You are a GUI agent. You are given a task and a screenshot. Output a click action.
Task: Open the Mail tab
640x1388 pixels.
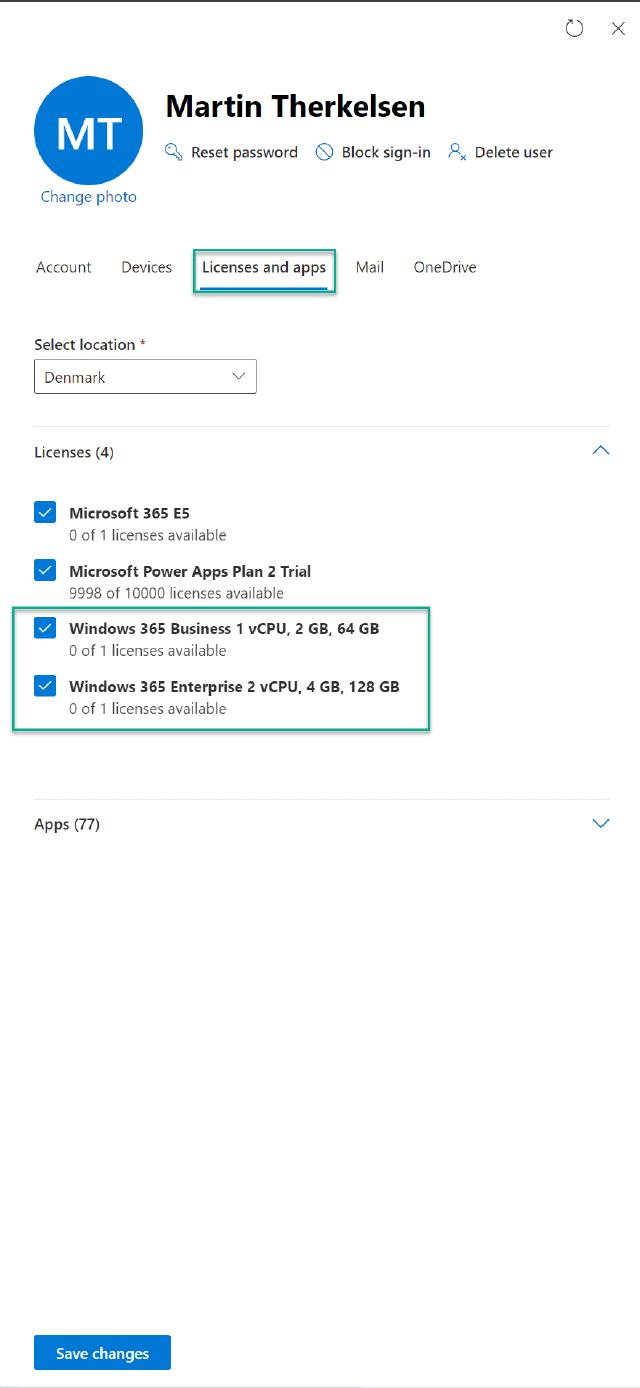point(370,267)
